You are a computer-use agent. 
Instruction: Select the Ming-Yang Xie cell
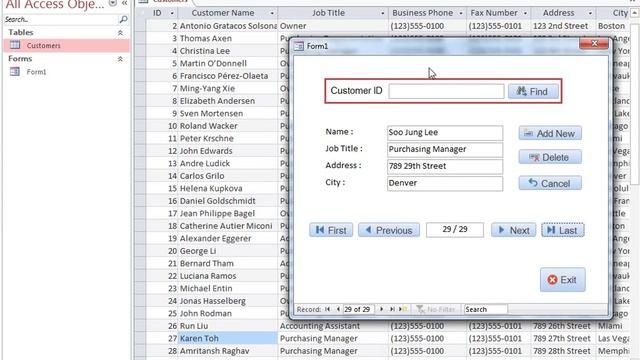[x=228, y=89]
